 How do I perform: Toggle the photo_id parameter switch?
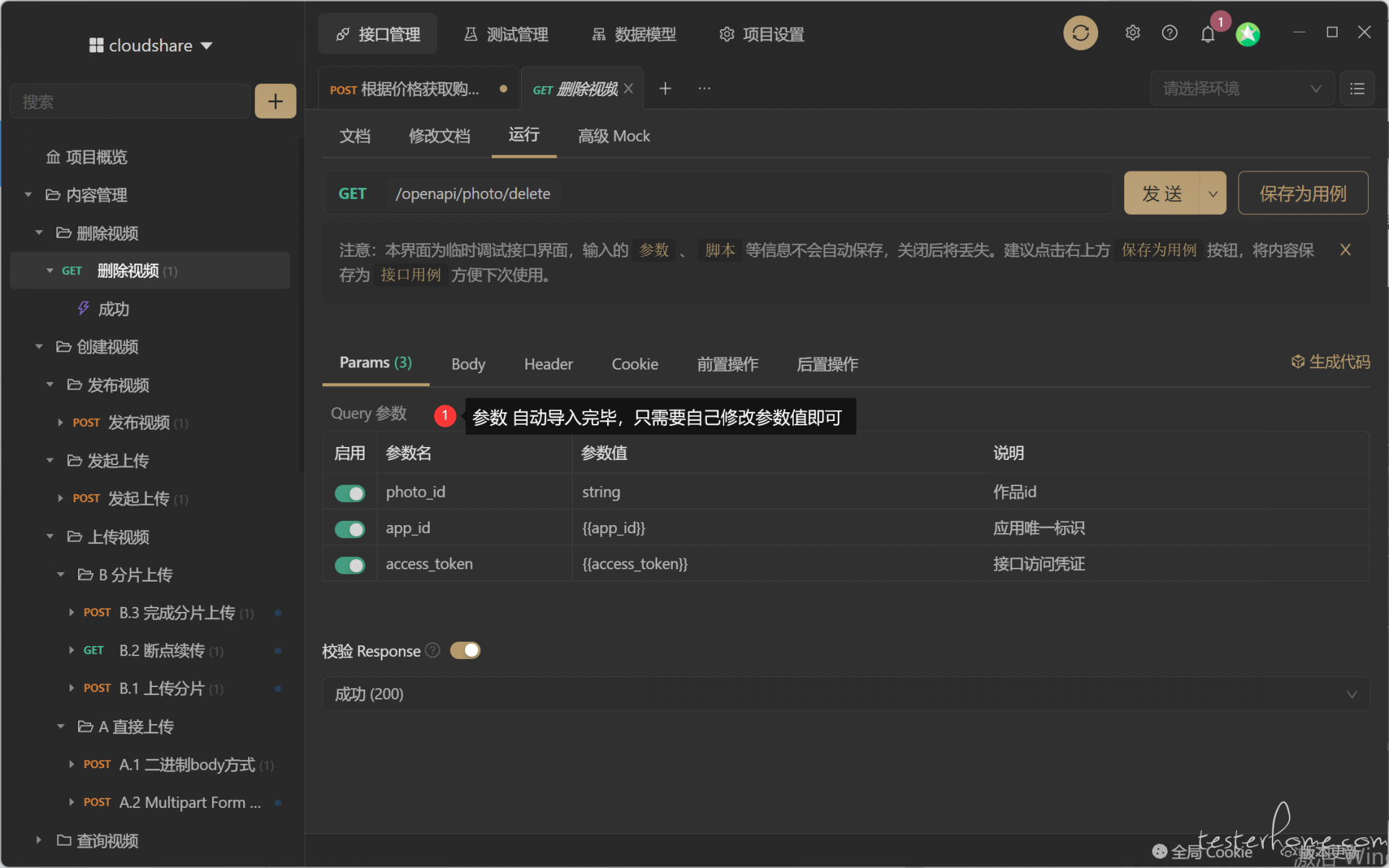349,493
